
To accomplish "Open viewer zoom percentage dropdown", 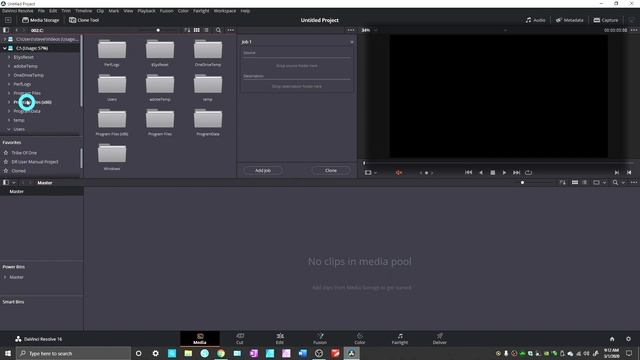I will pyautogui.click(x=369, y=30).
